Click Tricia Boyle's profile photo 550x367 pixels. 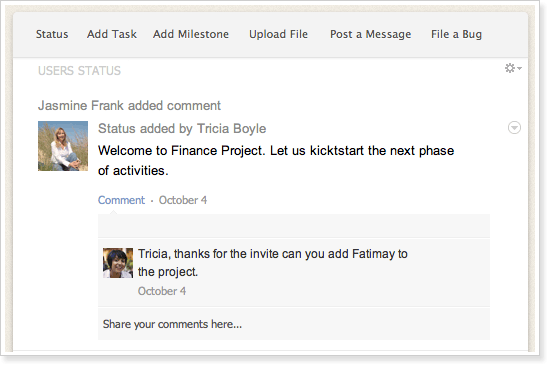[x=63, y=146]
